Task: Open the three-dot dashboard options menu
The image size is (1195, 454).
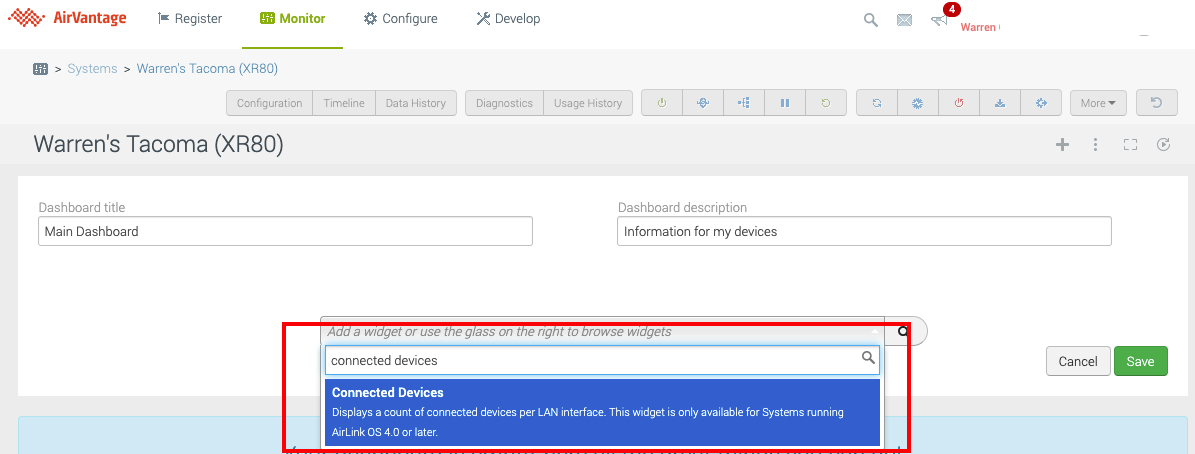Action: [1096, 145]
